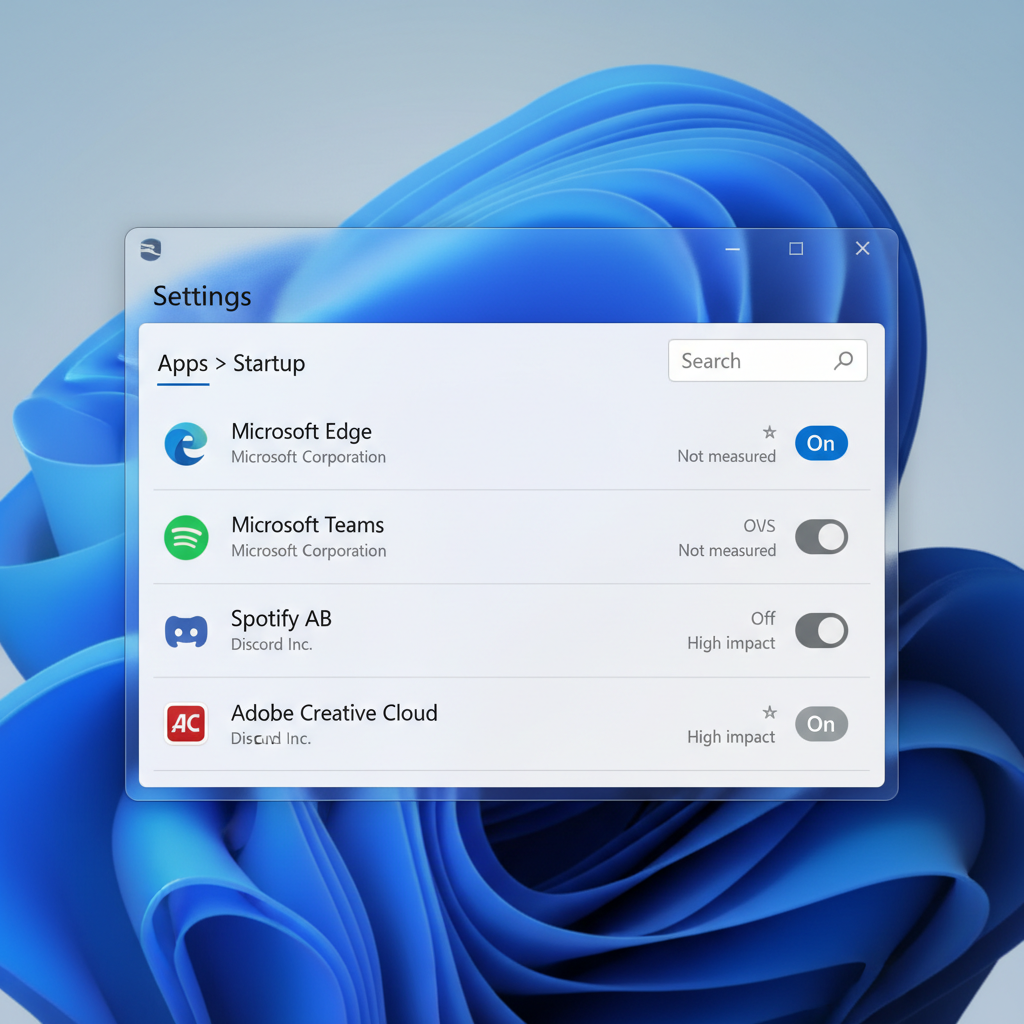Screen dimensions: 1024x1024
Task: Minimize the Settings window
Action: point(733,249)
